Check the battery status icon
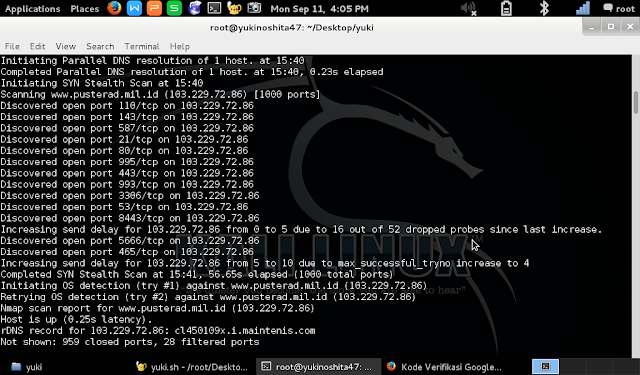The height and width of the screenshot is (375, 640). (506, 9)
